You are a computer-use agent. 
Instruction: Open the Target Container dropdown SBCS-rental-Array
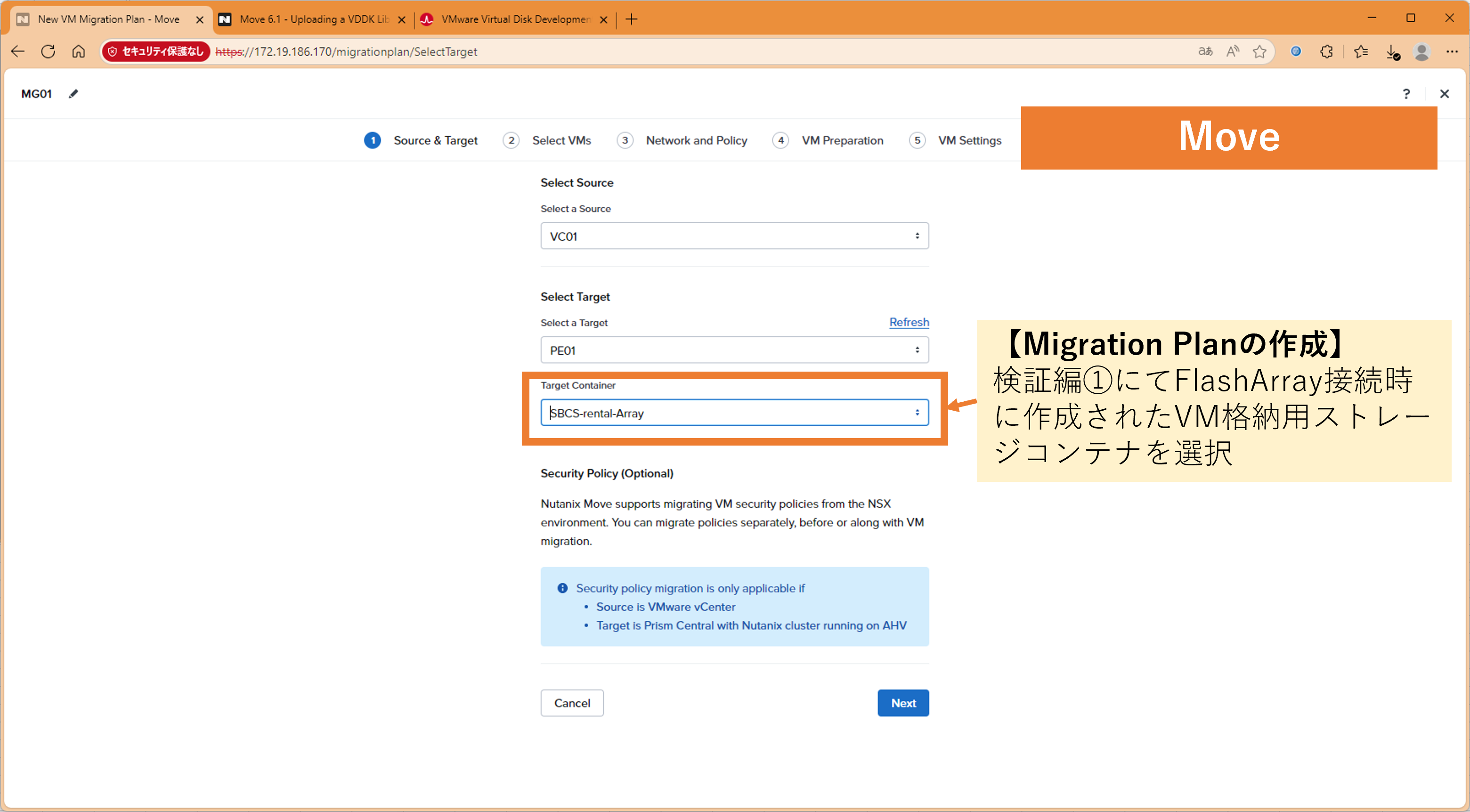pos(734,413)
